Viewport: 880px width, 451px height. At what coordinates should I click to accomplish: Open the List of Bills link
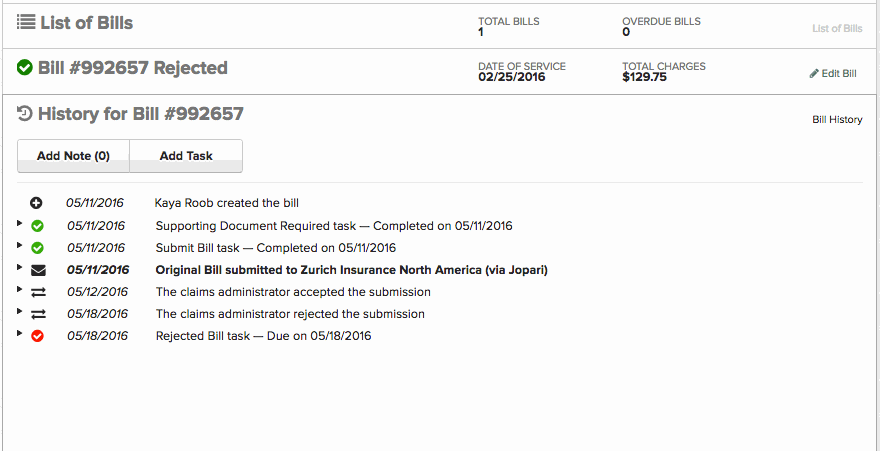point(837,28)
